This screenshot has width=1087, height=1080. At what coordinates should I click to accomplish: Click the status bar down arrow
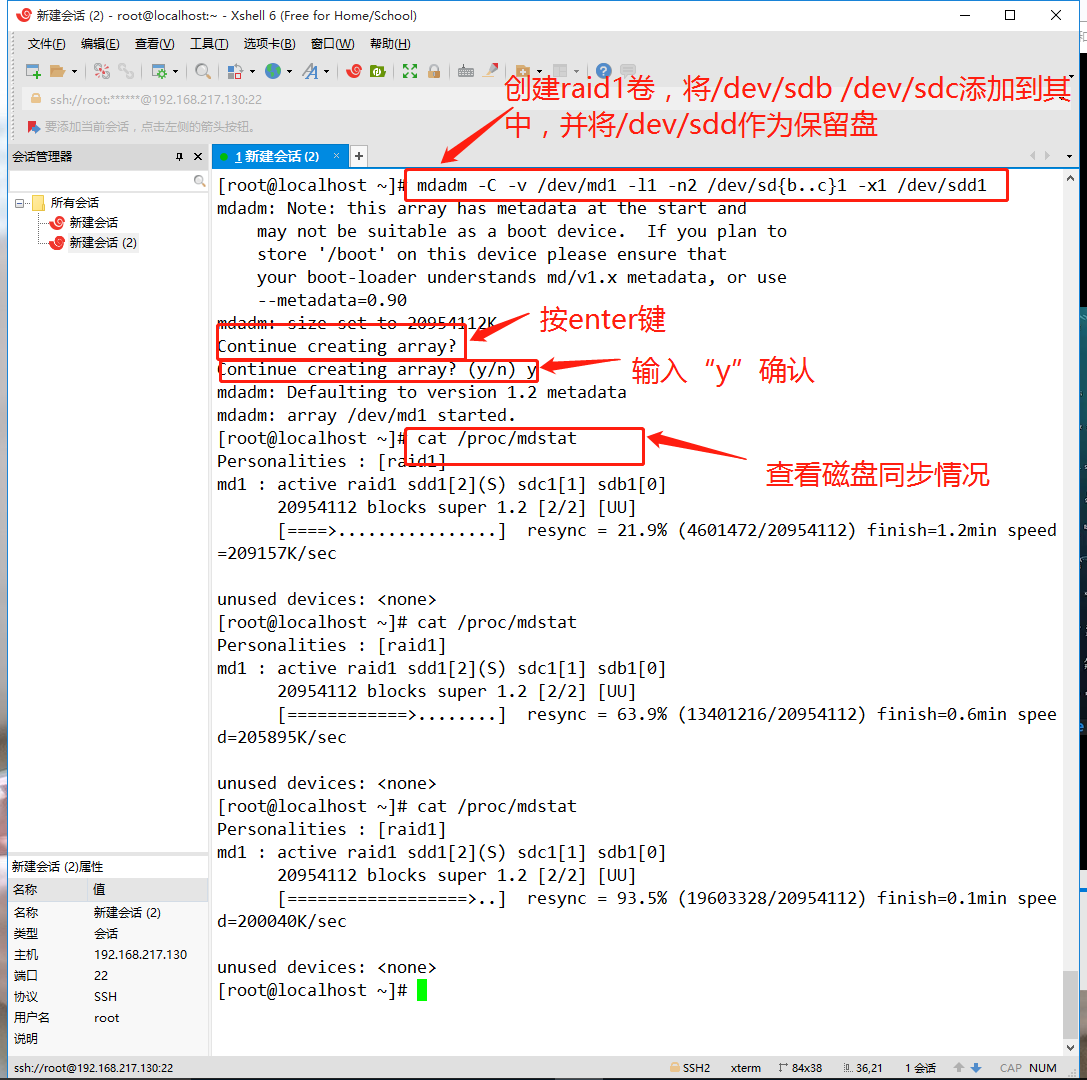pos(976,1068)
